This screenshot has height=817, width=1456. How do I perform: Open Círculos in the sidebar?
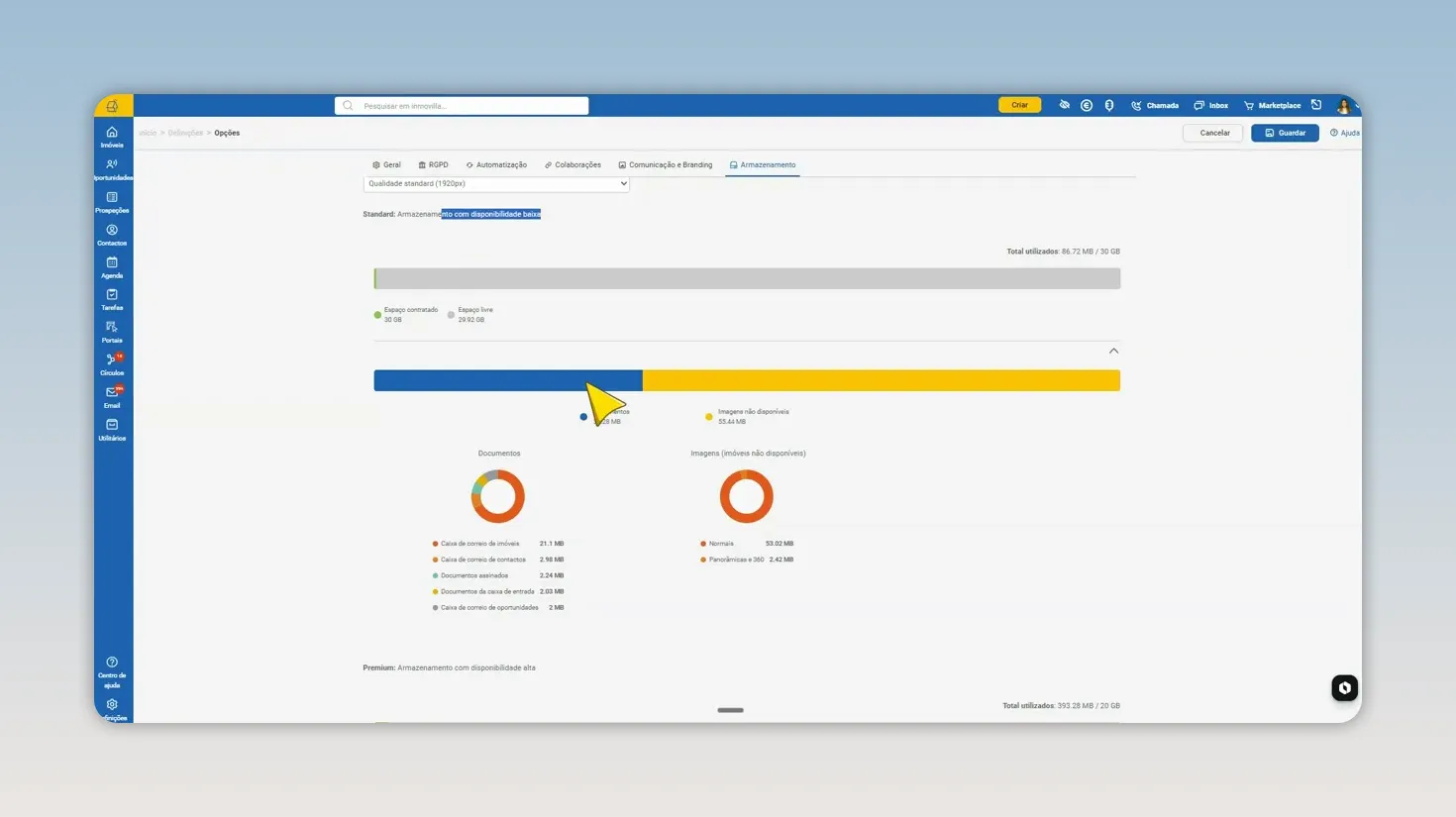[112, 365]
